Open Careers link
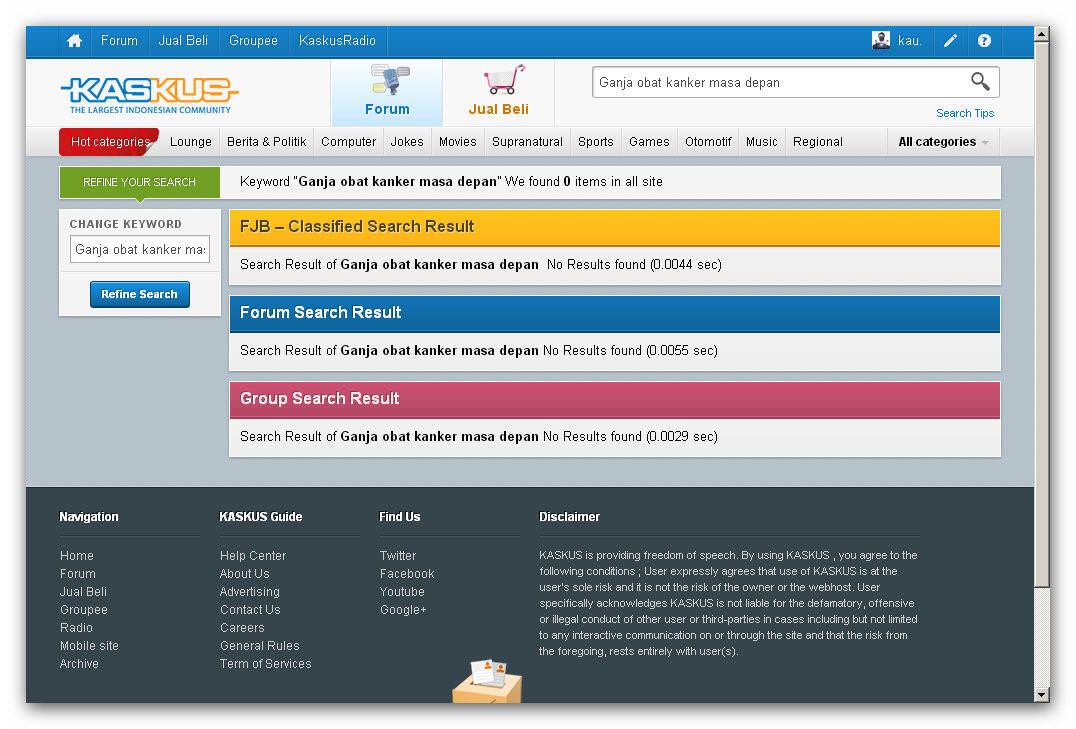This screenshot has width=1076, height=729. click(242, 627)
